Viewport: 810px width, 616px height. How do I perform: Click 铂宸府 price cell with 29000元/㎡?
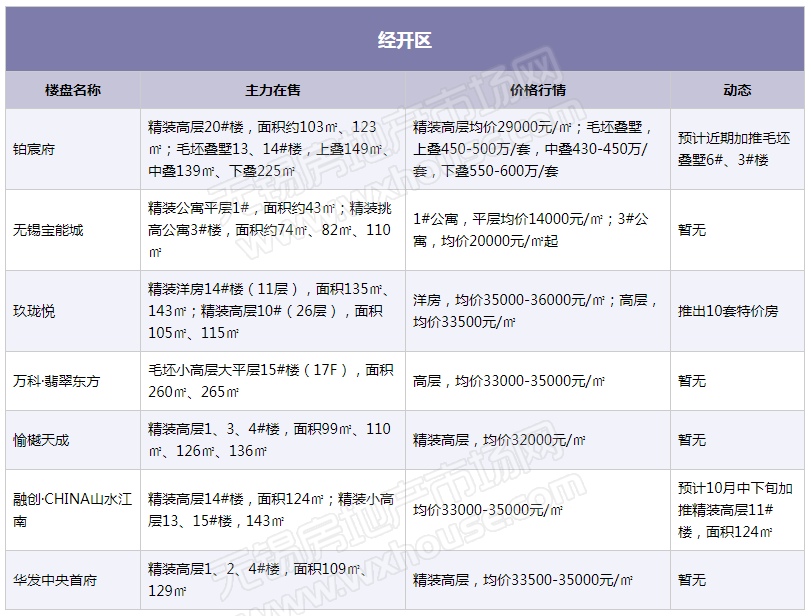(534, 149)
